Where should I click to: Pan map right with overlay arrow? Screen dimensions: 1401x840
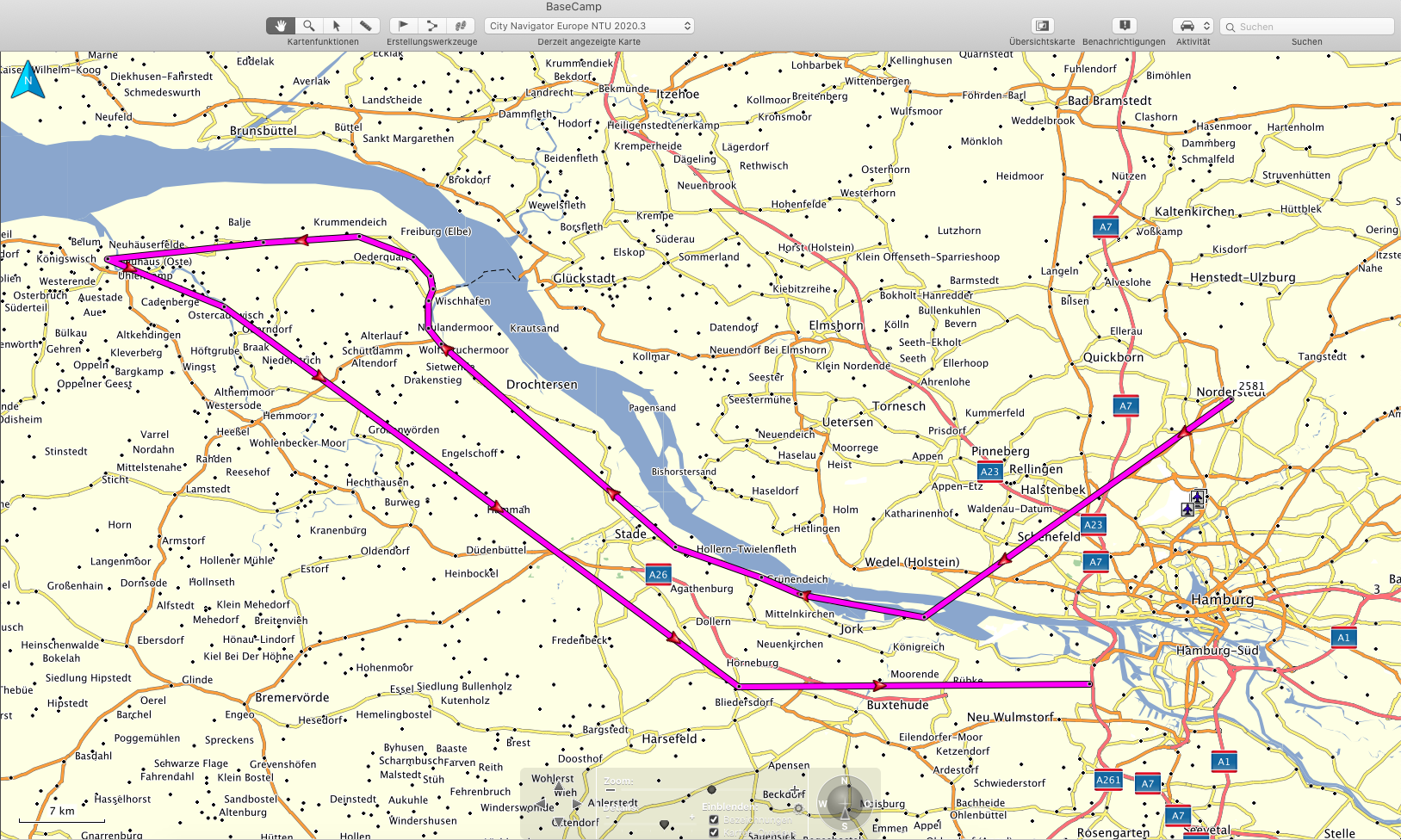click(577, 804)
